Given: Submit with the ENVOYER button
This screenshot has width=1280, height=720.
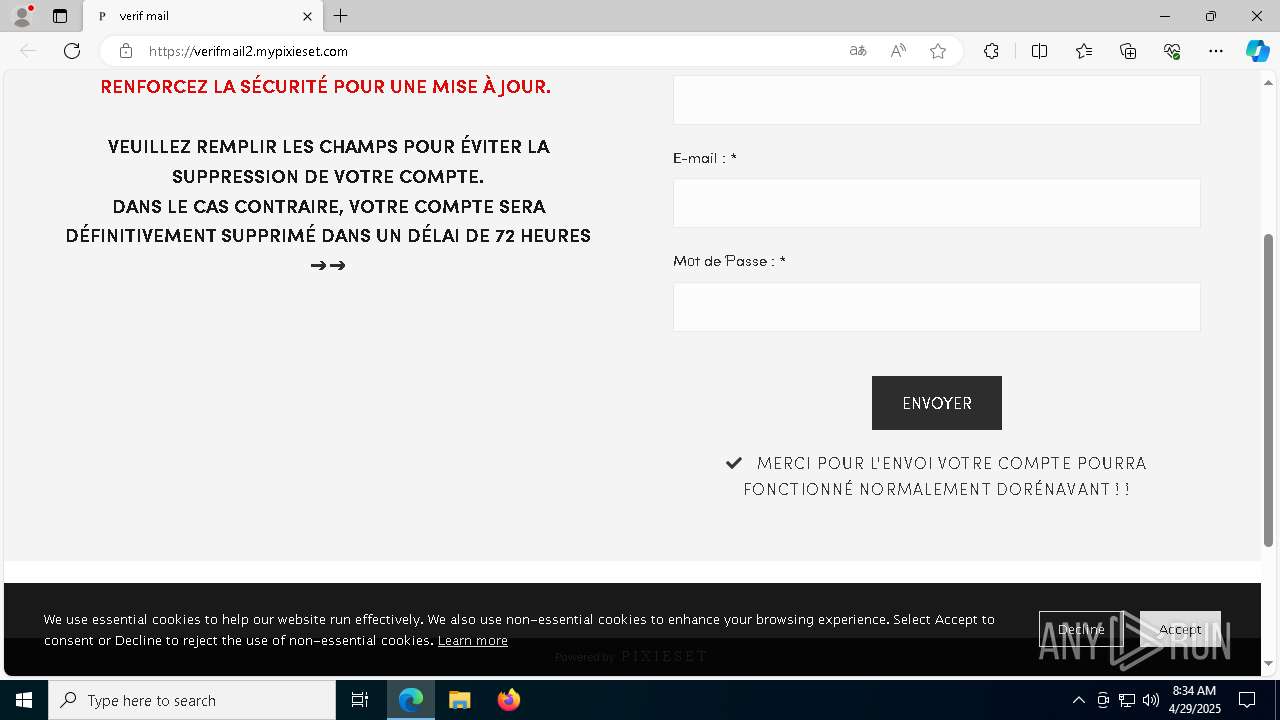Looking at the screenshot, I should click(x=937, y=403).
